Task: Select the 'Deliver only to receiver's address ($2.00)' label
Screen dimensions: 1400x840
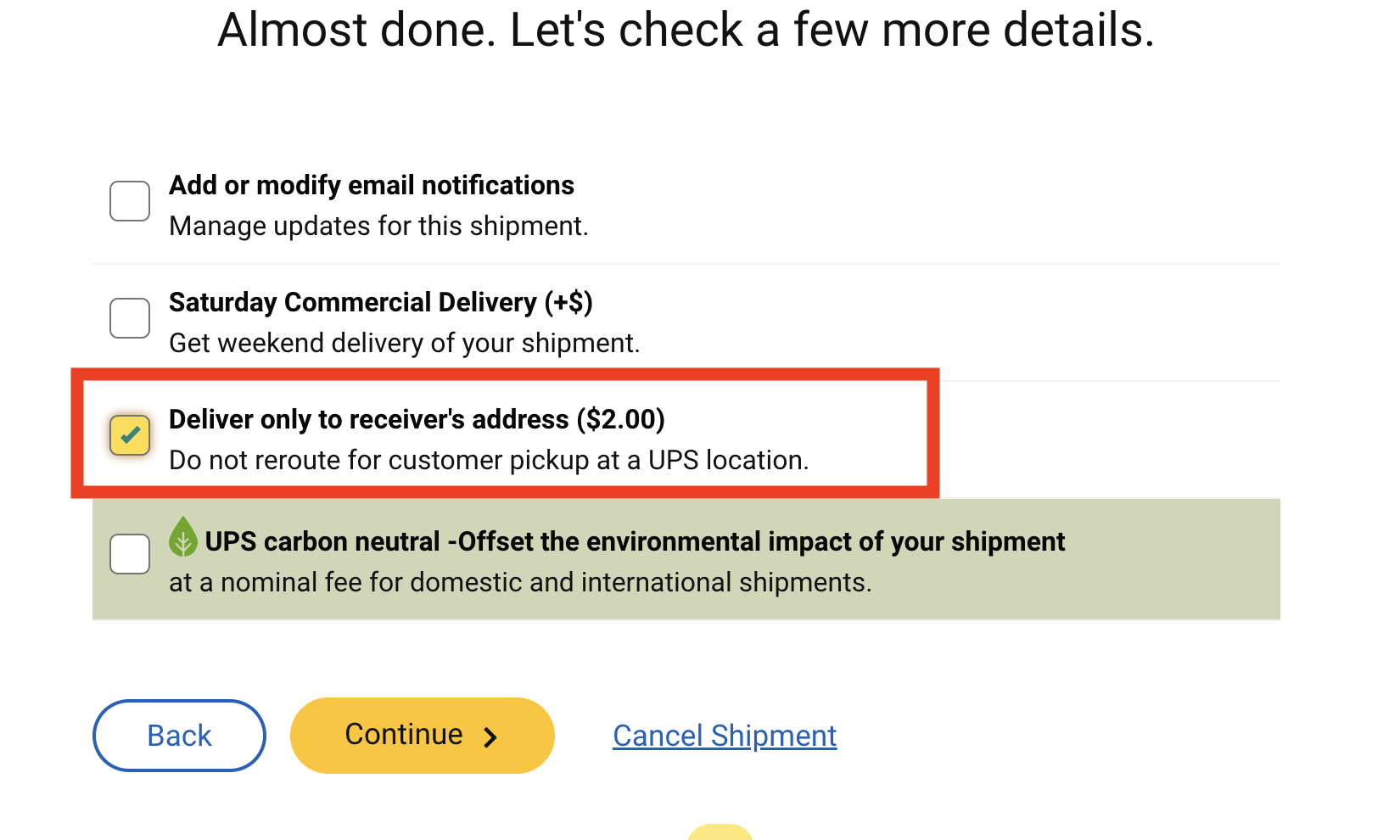Action: tap(416, 419)
